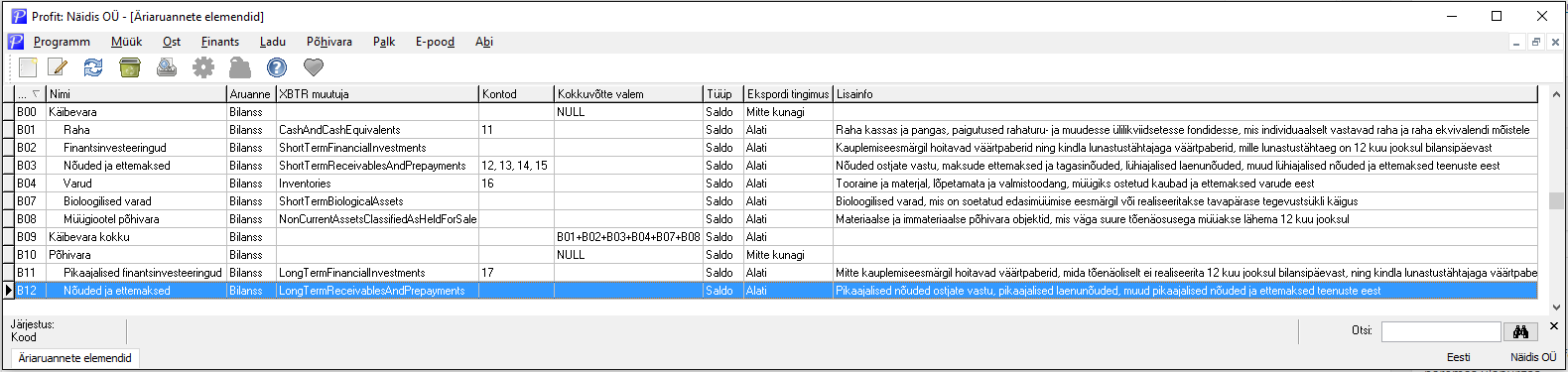Select the B10 Põhivara row
This screenshot has width=1568, height=372.
pyautogui.click(x=776, y=255)
